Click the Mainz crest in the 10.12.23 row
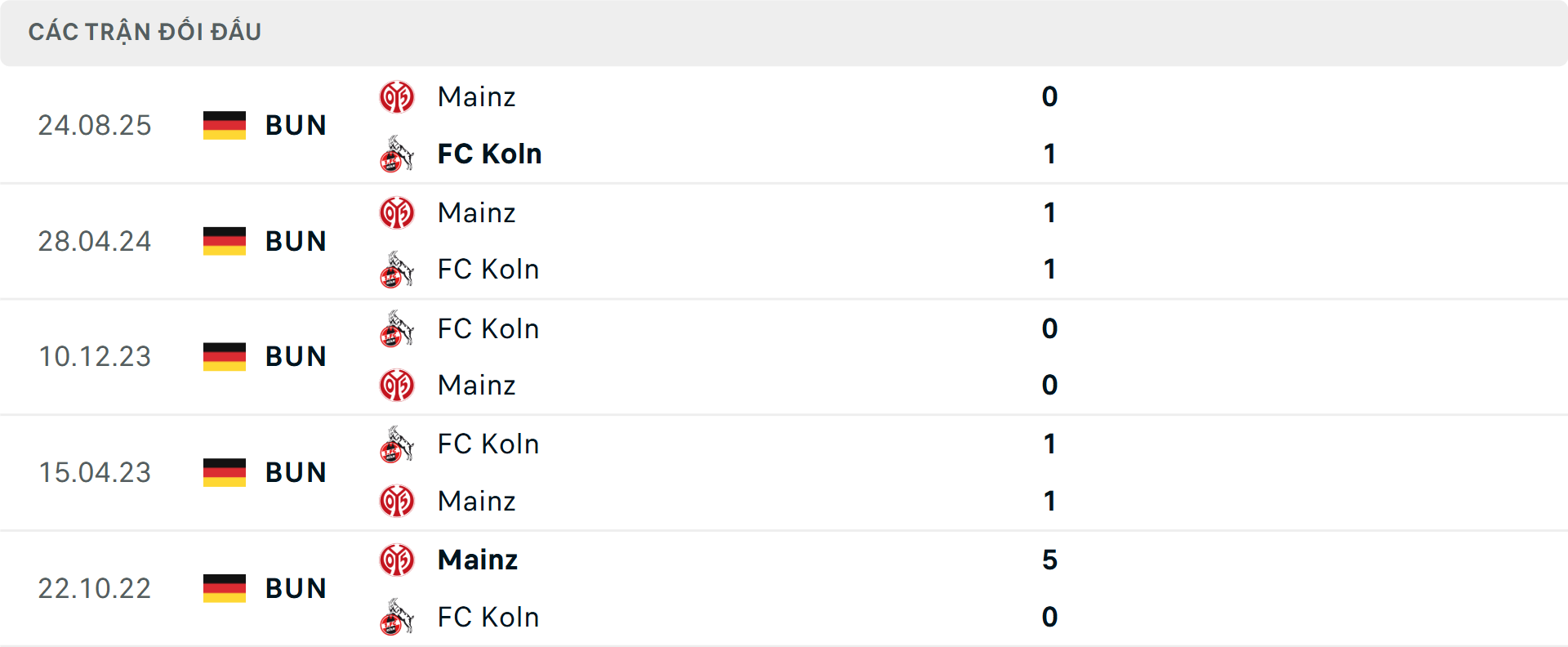Screen dimensions: 1568x647 397,385
